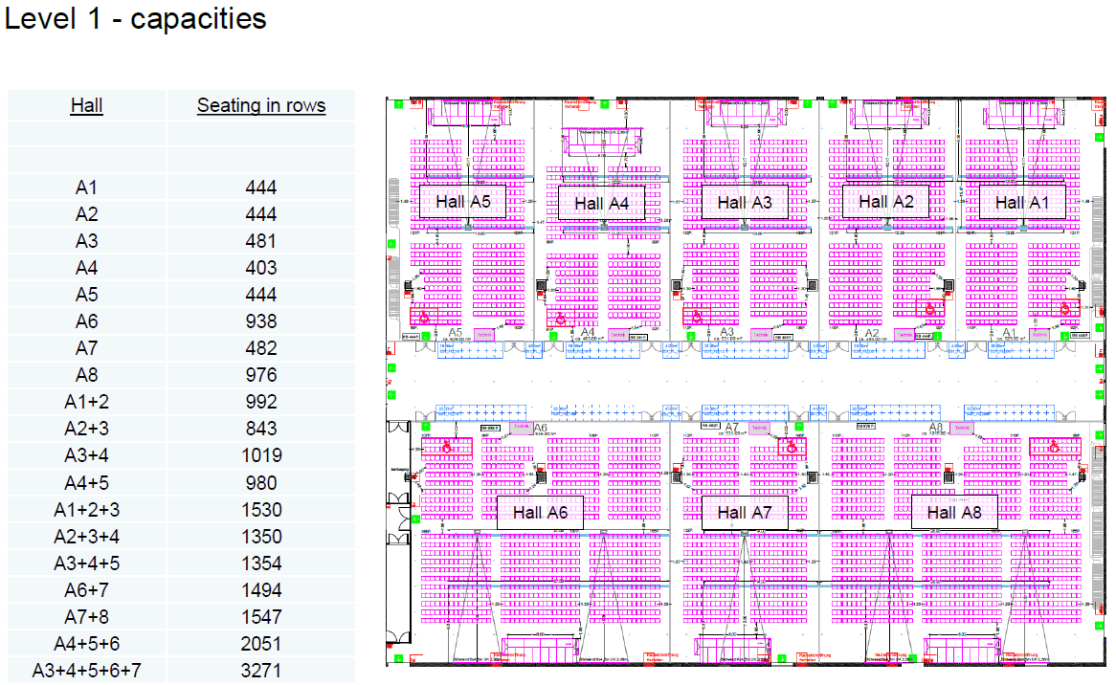The width and height of the screenshot is (1116, 685).
Task: Click the 'Level 1 - capacities' title
Action: pyautogui.click(x=135, y=18)
